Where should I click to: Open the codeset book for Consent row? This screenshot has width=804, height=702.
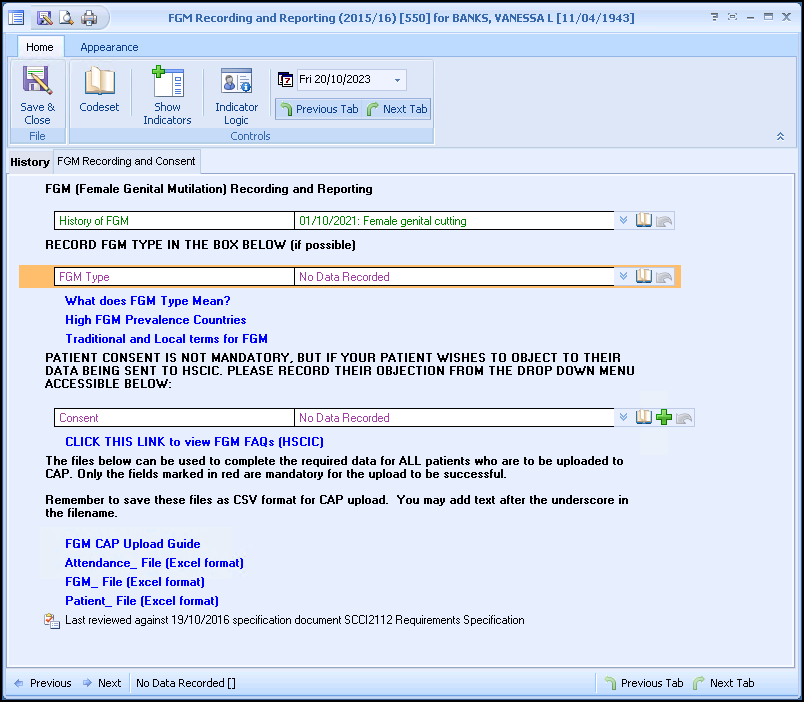(x=644, y=417)
